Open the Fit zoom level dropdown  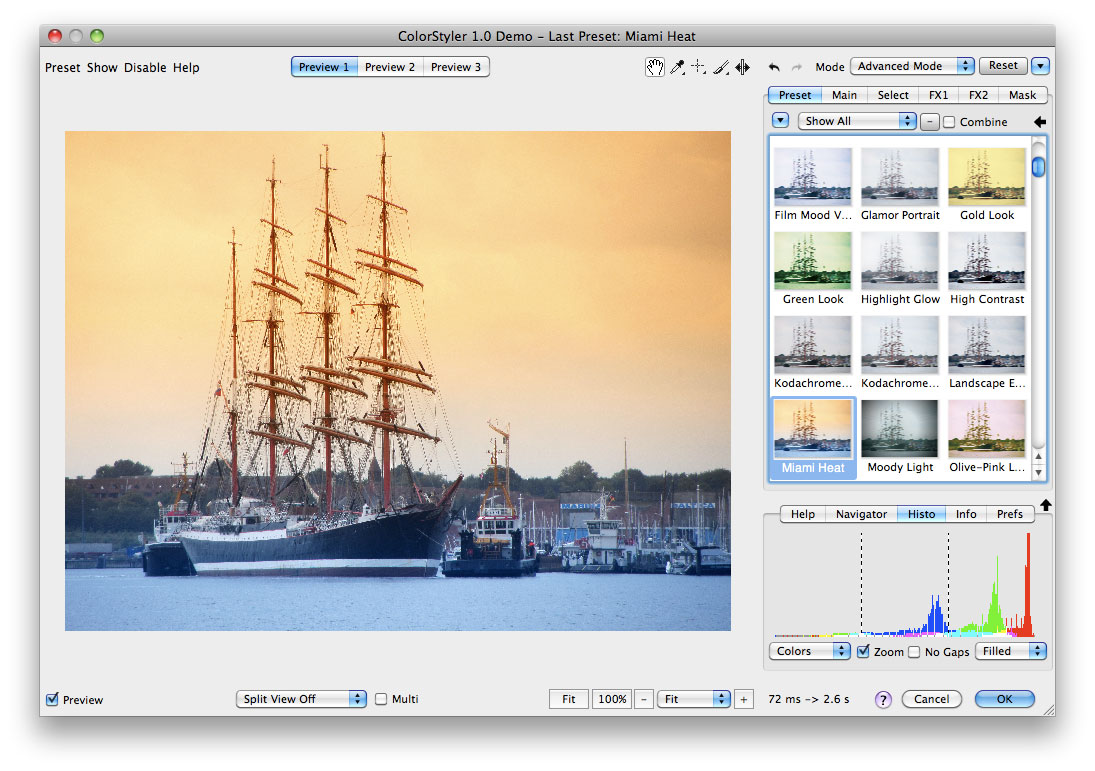[693, 699]
